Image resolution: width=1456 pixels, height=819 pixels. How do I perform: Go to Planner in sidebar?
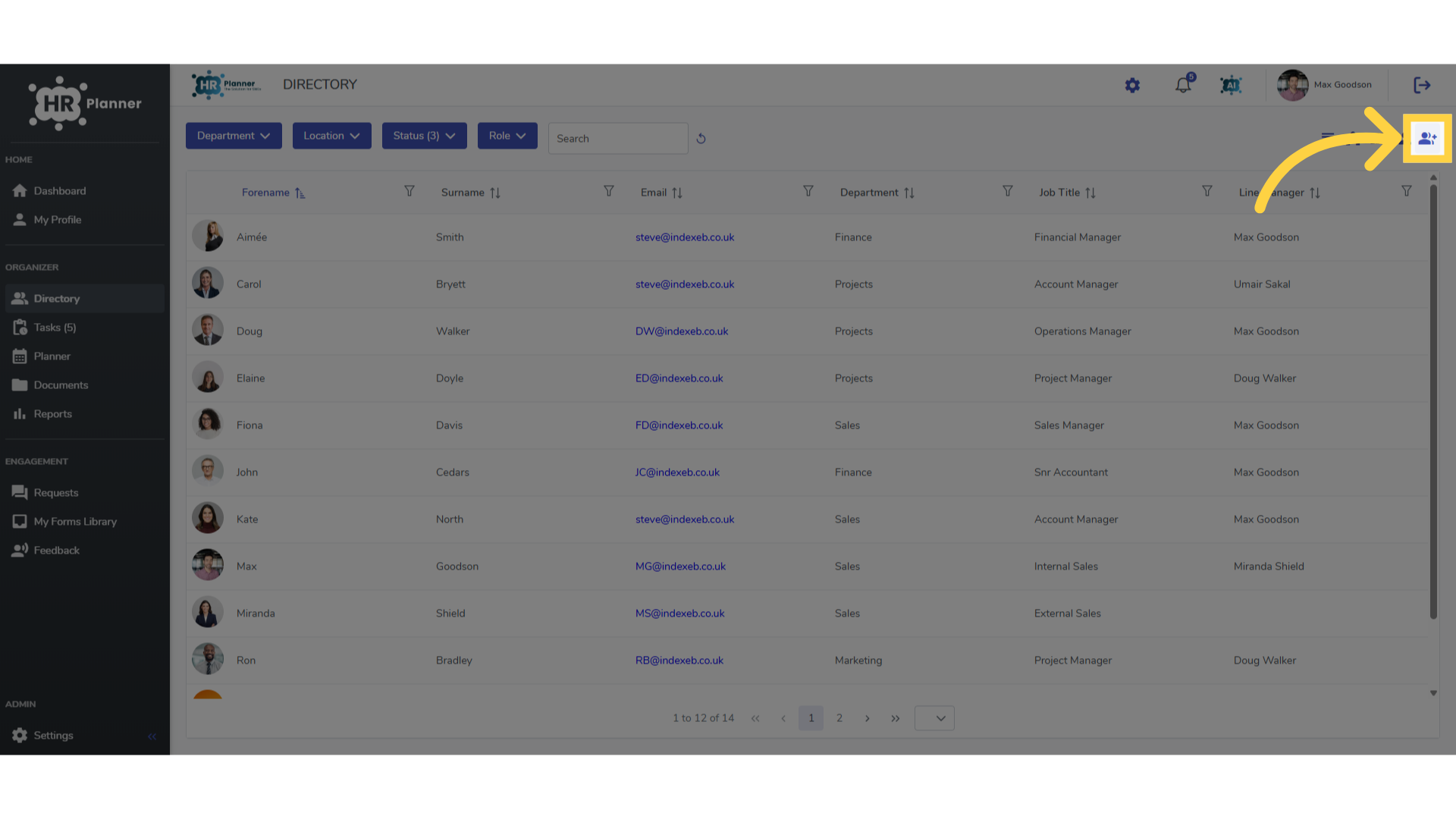click(52, 356)
